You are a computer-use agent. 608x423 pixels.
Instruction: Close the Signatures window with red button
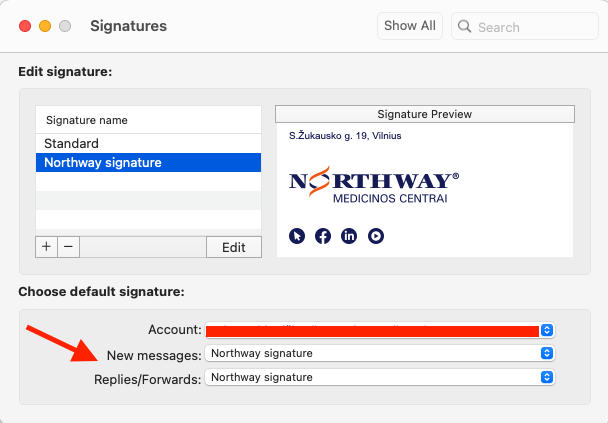coord(25,26)
